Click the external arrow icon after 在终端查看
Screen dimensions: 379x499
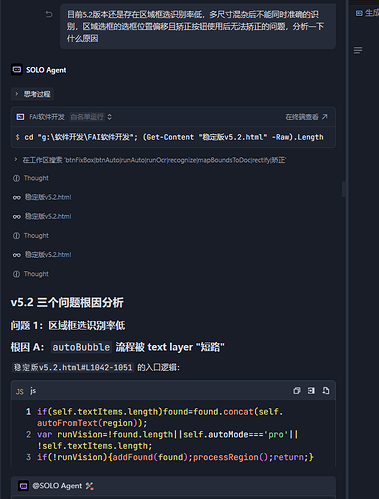(x=325, y=117)
